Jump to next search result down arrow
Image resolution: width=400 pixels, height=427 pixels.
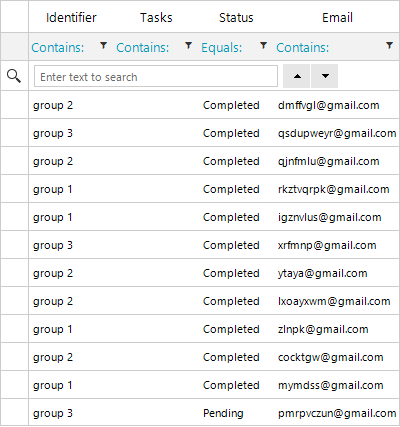[325, 76]
